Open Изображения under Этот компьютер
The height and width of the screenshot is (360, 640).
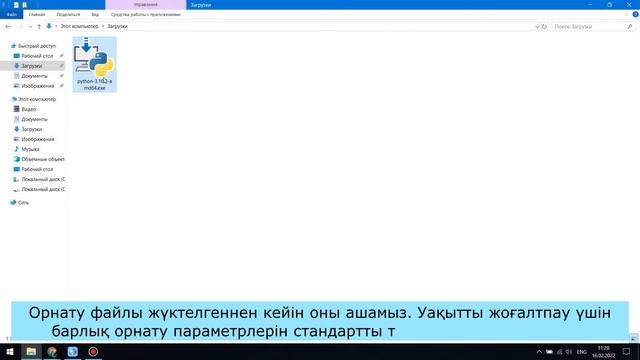pyautogui.click(x=38, y=139)
